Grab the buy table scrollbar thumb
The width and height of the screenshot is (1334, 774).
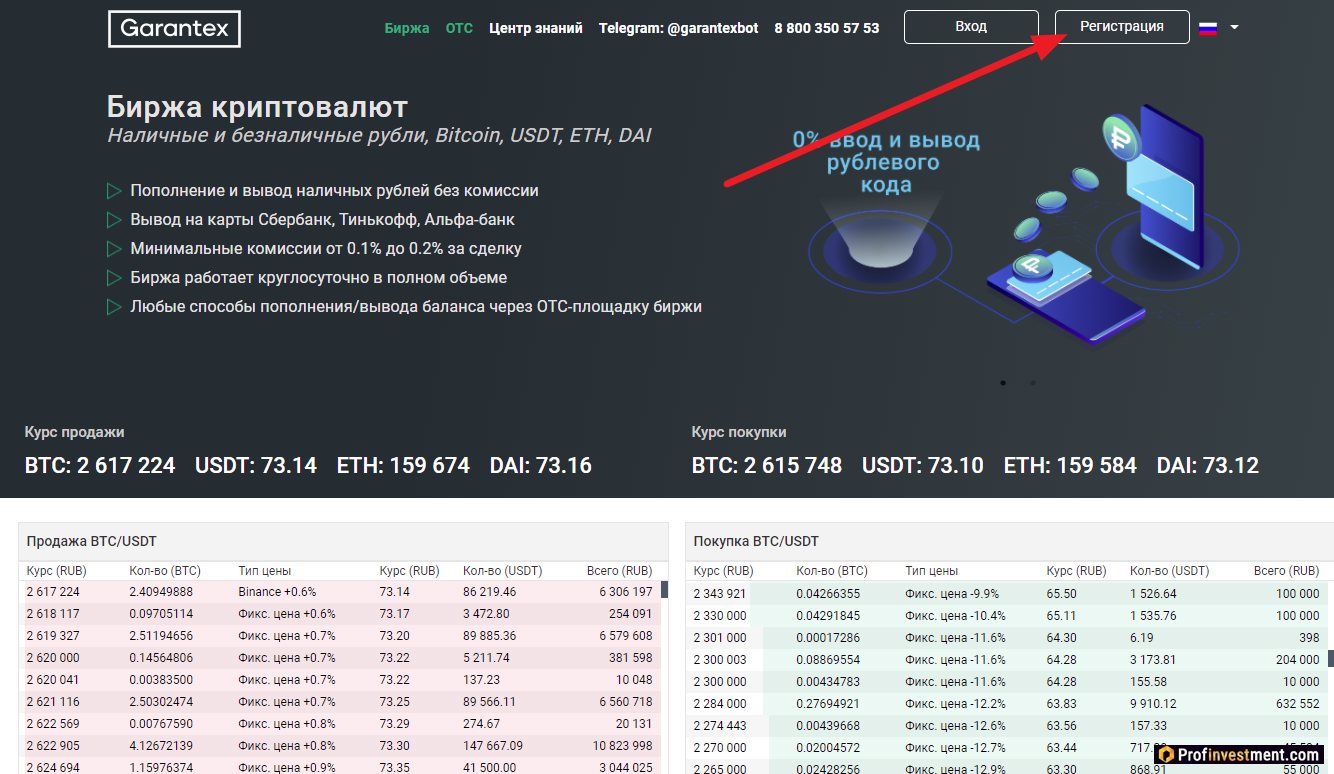pos(1330,658)
